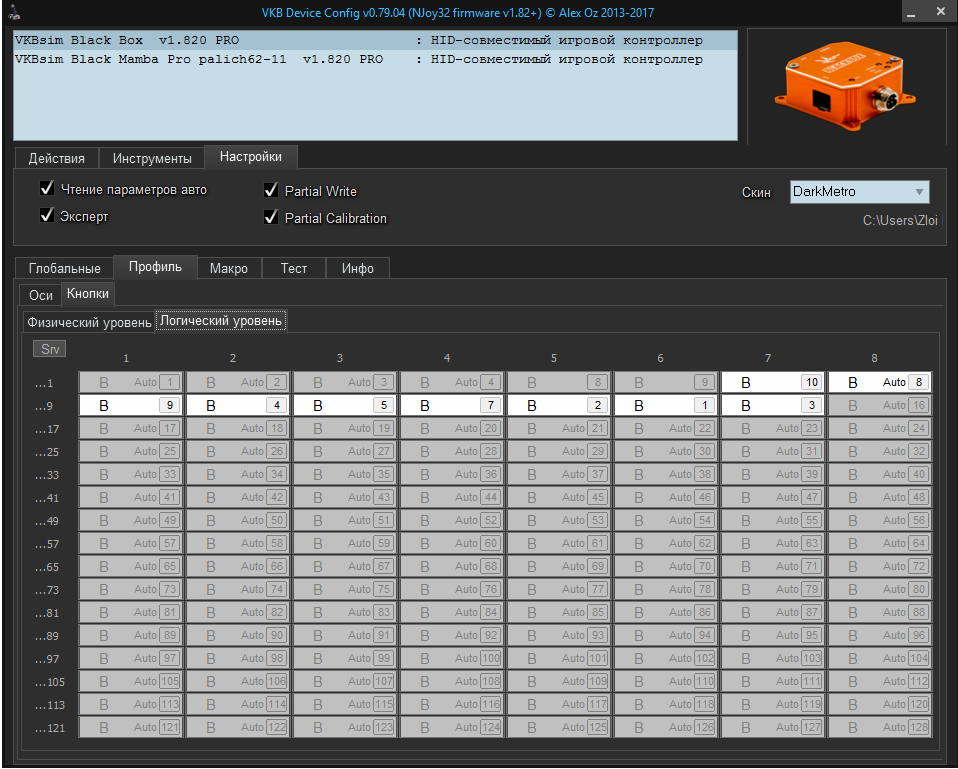The width and height of the screenshot is (958, 769).
Task: Click the grey Auto 1 button cell
Action: click(x=131, y=382)
